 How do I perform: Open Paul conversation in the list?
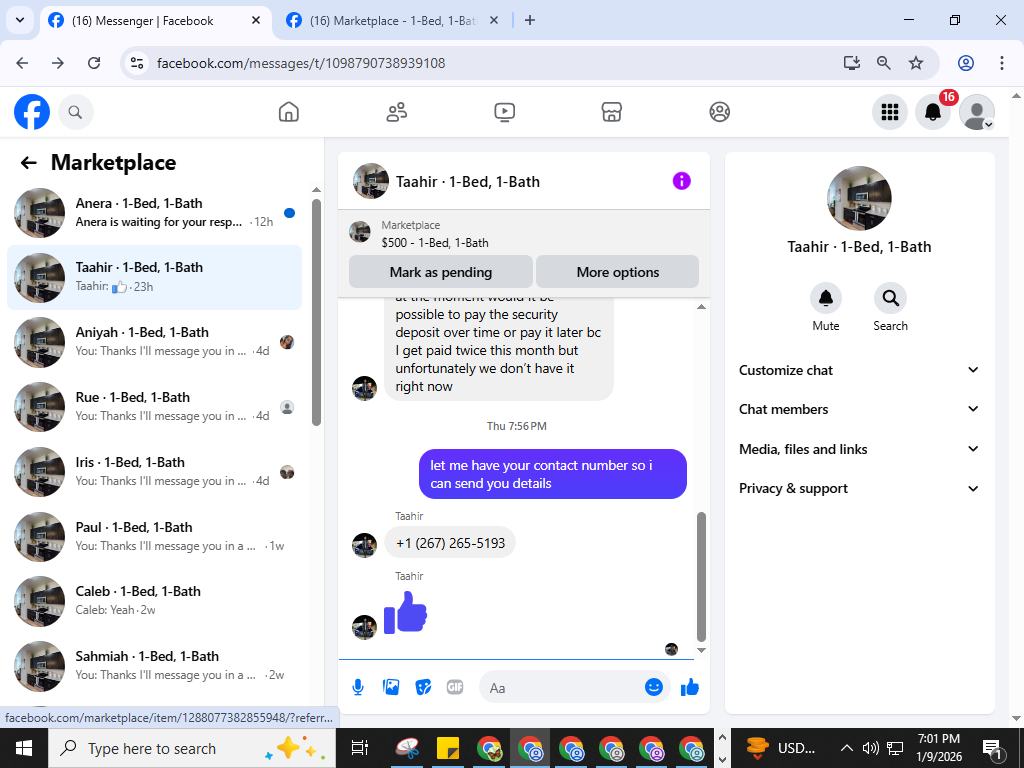[x=155, y=537]
